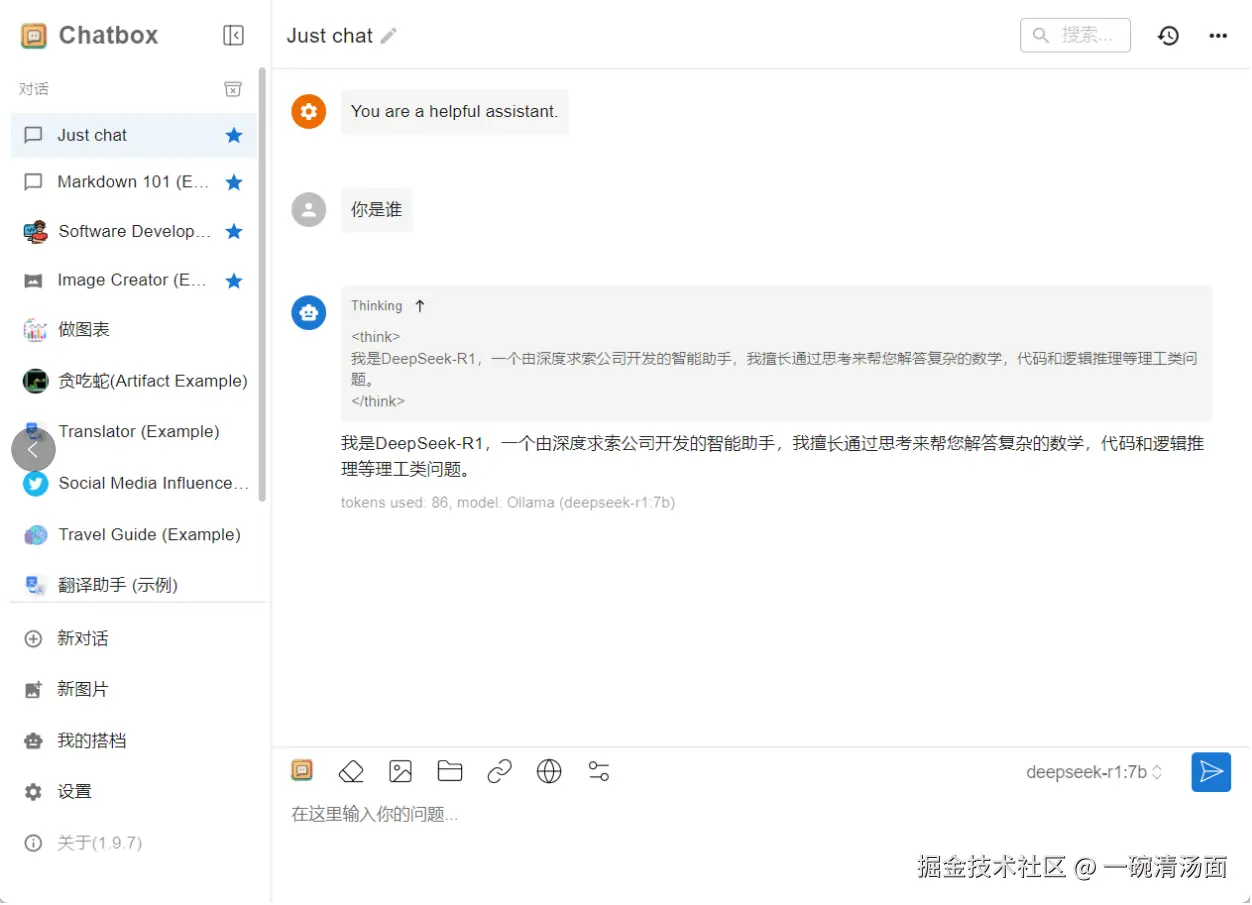Click the 你是谁 user message
Image resolution: width=1252 pixels, height=905 pixels.
coord(376,210)
